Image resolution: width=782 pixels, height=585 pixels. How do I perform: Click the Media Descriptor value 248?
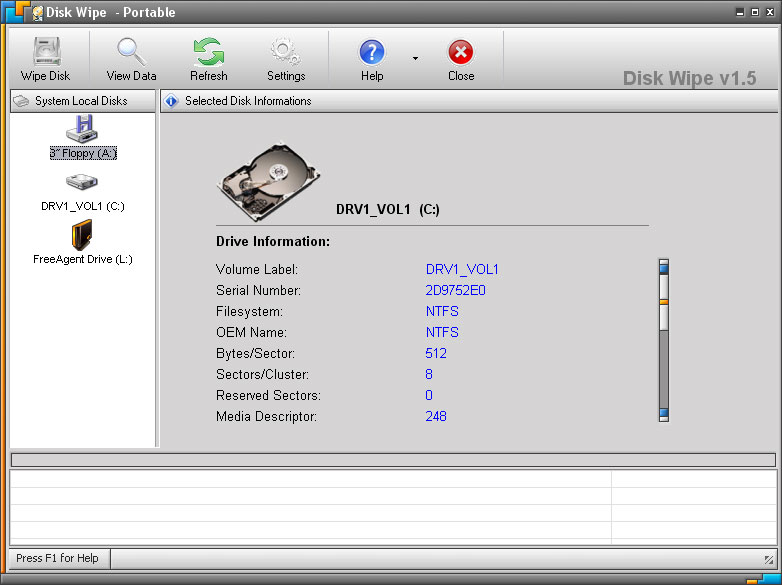click(x=436, y=416)
